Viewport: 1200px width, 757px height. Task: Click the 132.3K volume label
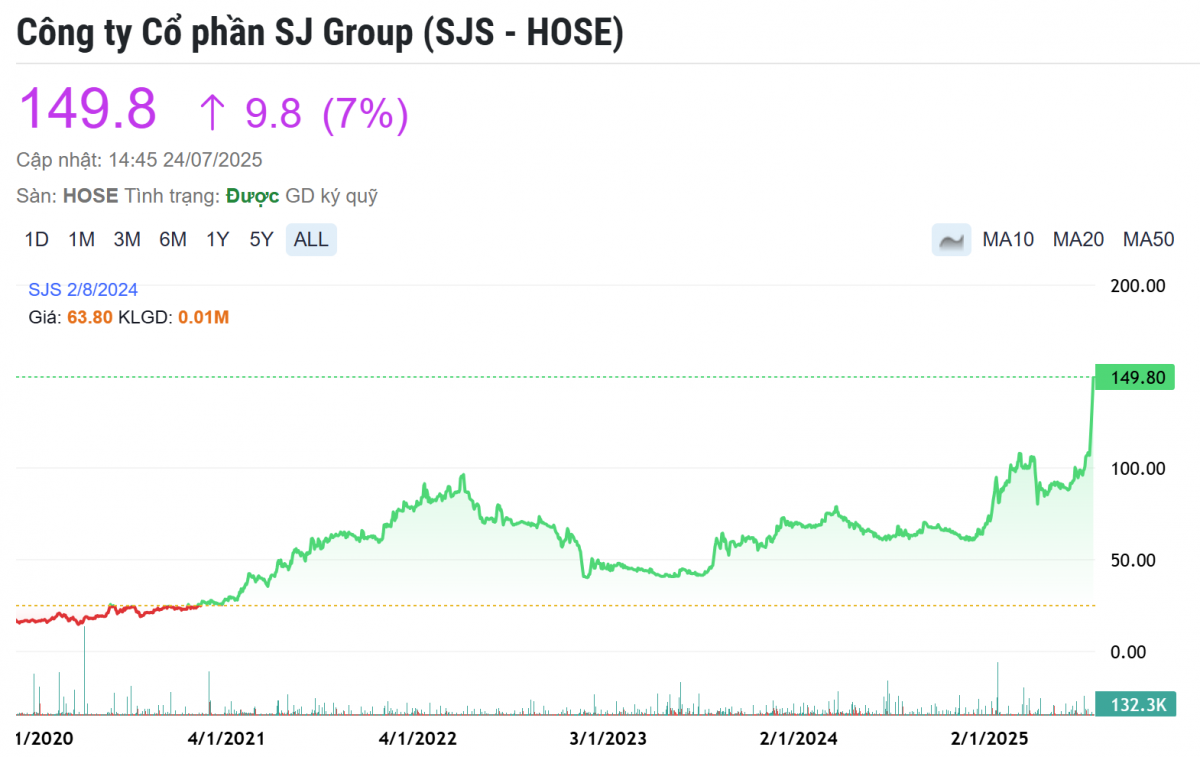(x=1135, y=704)
